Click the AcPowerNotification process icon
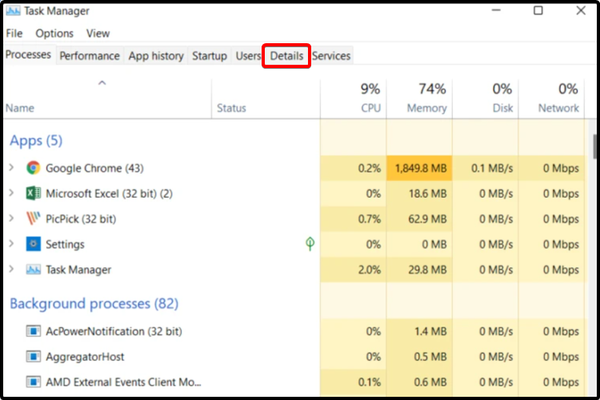The width and height of the screenshot is (600, 400). coord(33,331)
